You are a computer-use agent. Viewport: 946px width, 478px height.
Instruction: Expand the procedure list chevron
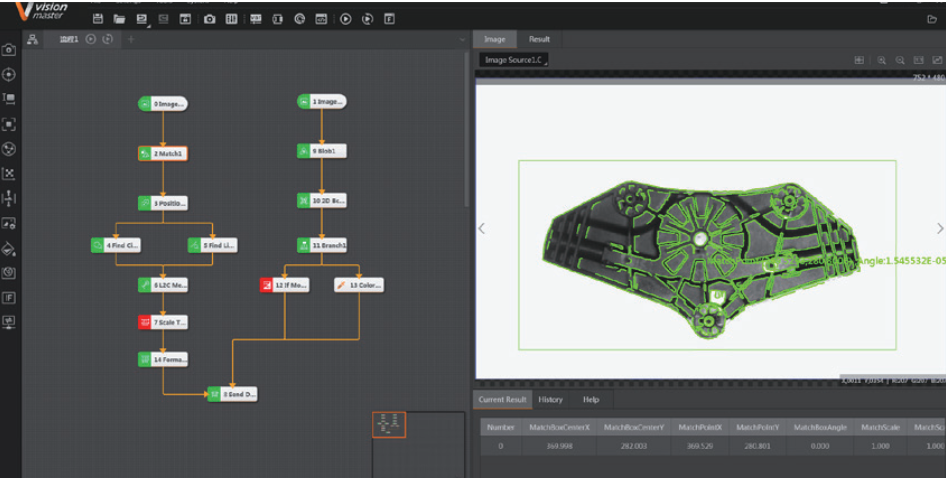click(463, 40)
